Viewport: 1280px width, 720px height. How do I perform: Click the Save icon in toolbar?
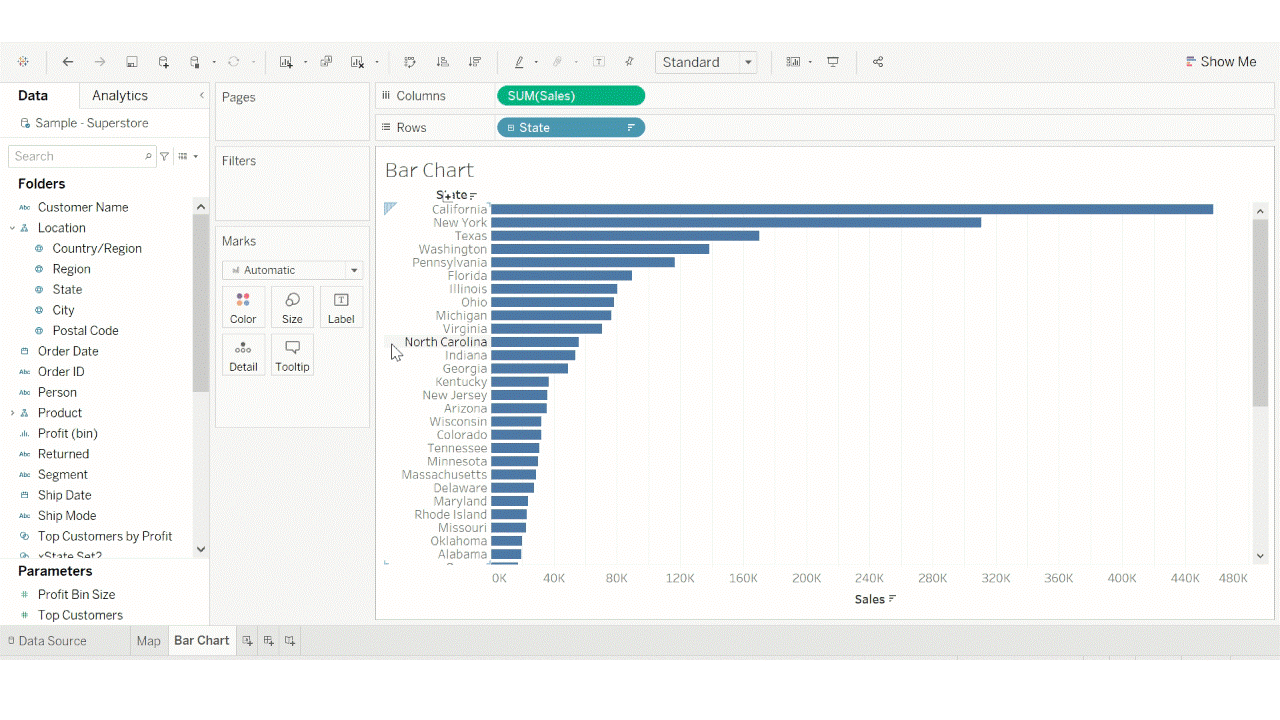[132, 62]
